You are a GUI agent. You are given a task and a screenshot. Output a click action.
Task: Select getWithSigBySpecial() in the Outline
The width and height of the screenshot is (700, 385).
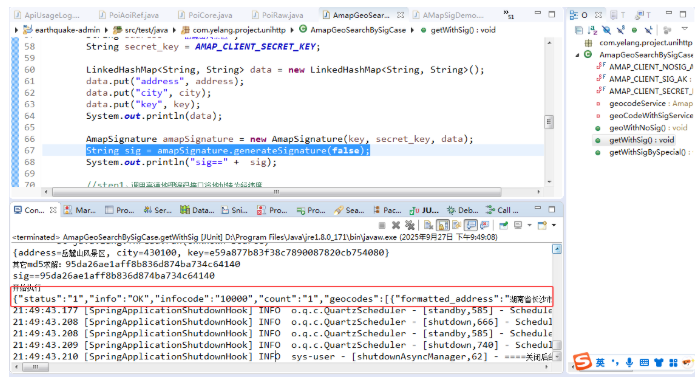[643, 152]
